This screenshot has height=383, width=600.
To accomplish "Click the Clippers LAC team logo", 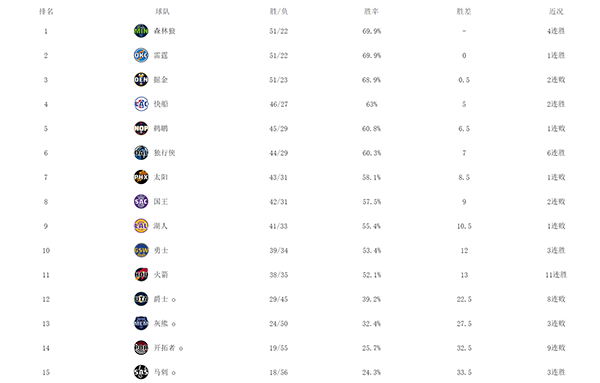I will coord(141,104).
